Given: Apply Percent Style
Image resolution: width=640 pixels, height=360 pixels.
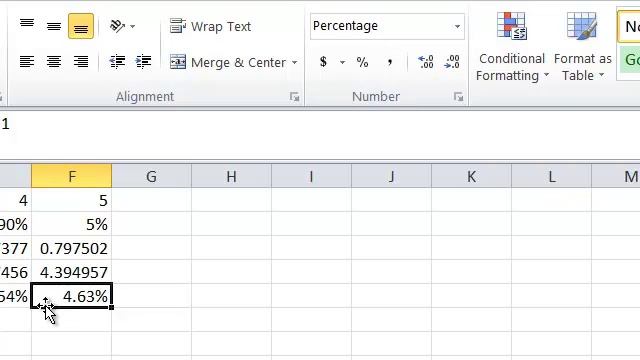Looking at the screenshot, I should [362, 62].
